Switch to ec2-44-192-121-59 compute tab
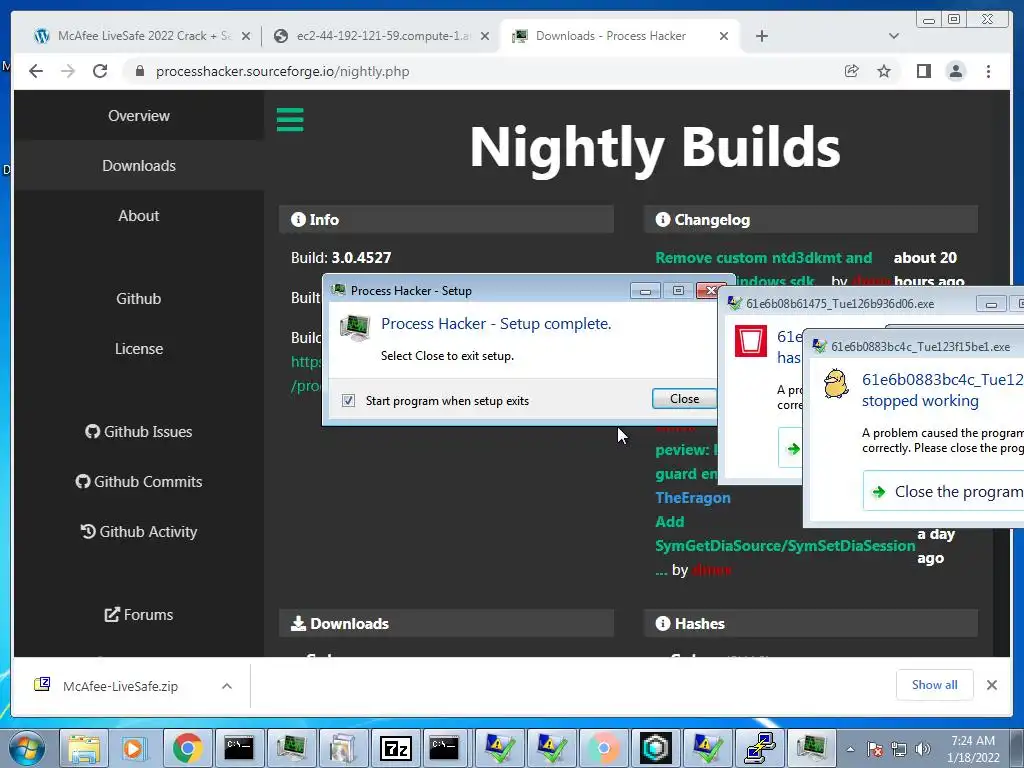The height and width of the screenshot is (768, 1024). tap(381, 36)
